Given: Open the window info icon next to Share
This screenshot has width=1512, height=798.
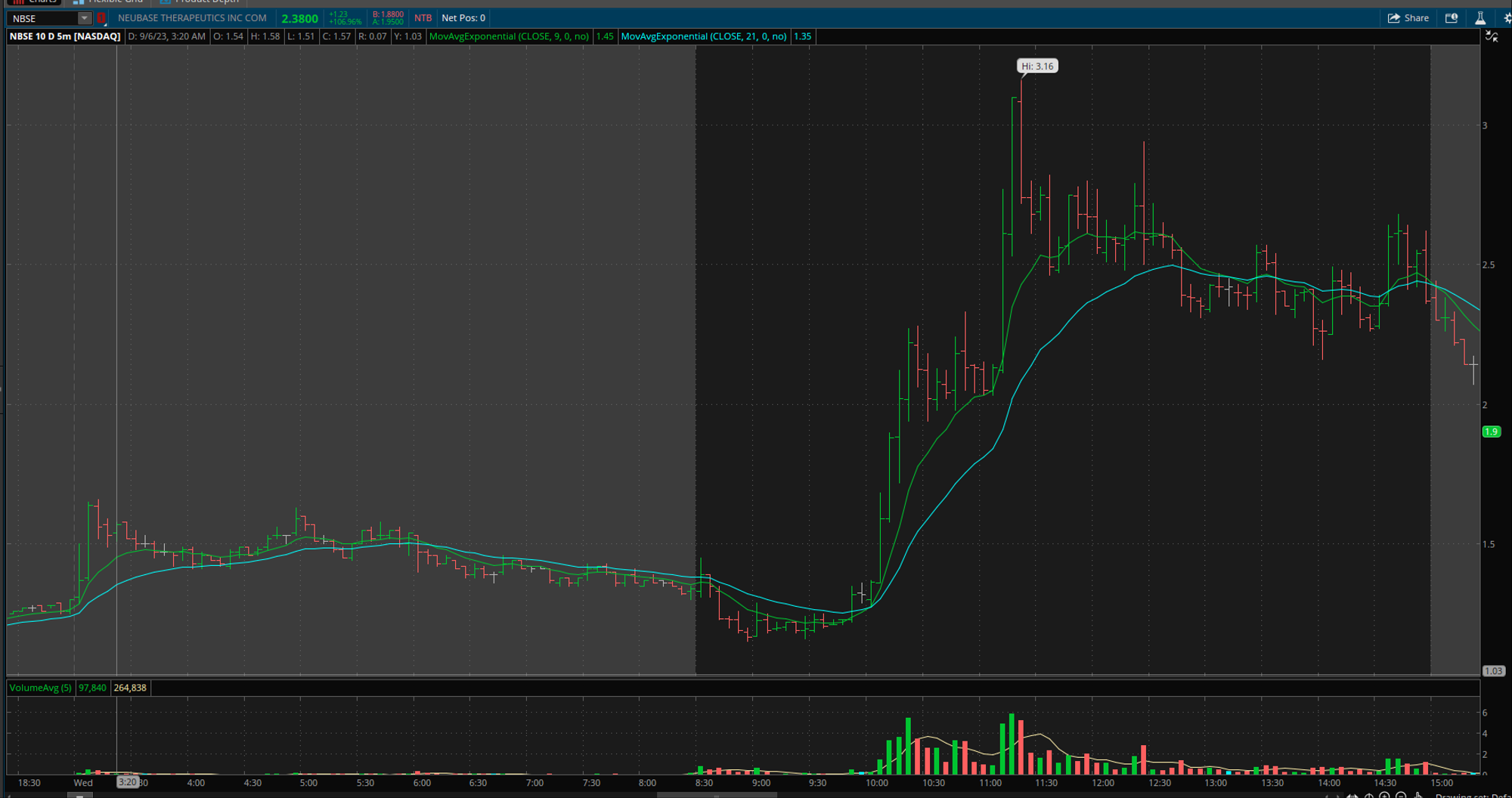Looking at the screenshot, I should point(1452,18).
